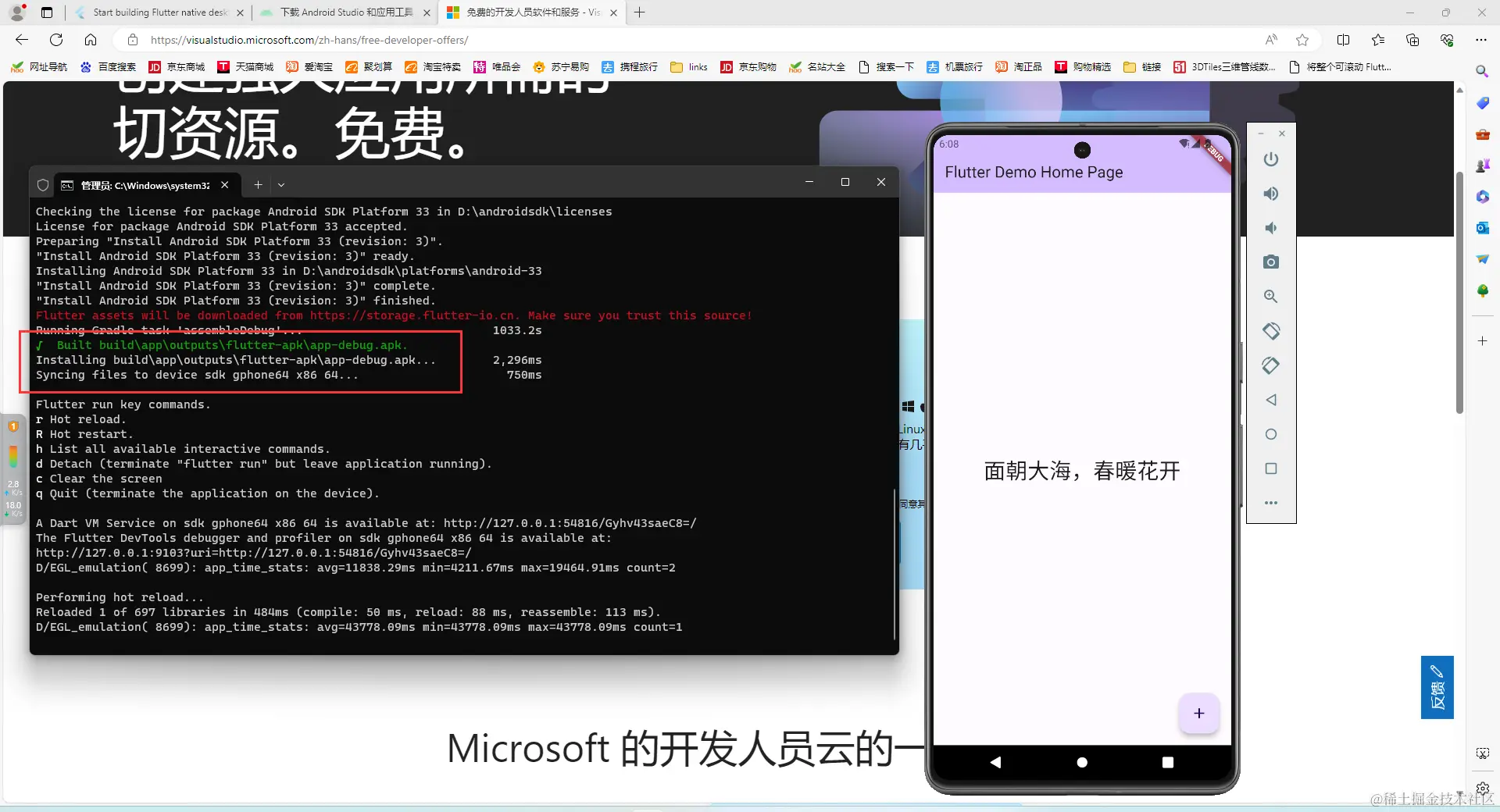
Task: Switch to the Start building Flutter native desktop tab
Action: click(158, 12)
